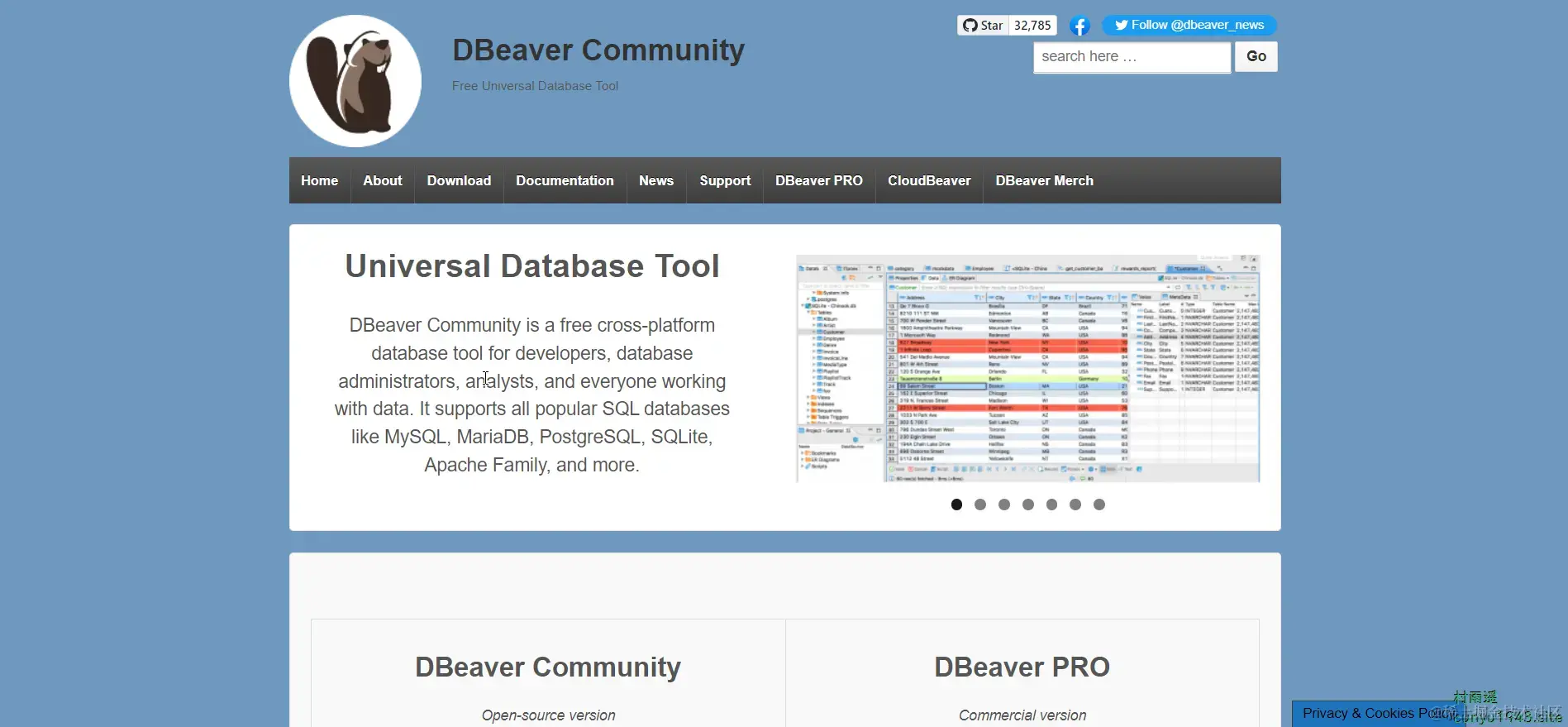1568x727 pixels.
Task: Select the fifth carousel slide dot
Action: point(1051,505)
